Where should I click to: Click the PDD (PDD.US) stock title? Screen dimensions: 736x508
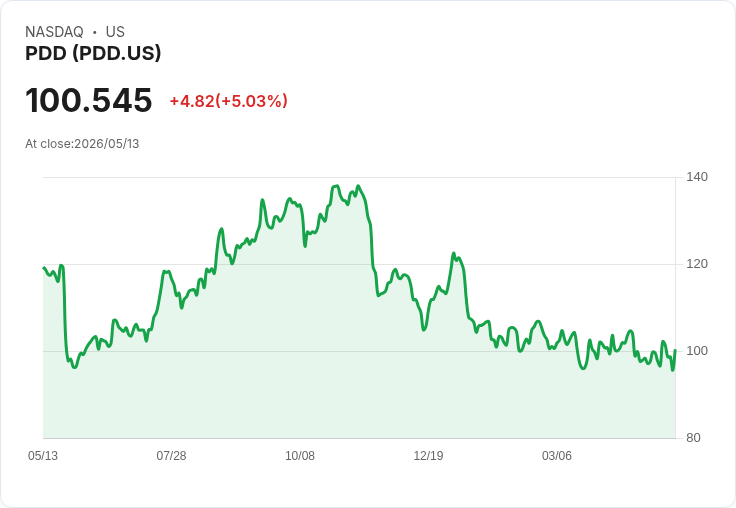click(93, 53)
